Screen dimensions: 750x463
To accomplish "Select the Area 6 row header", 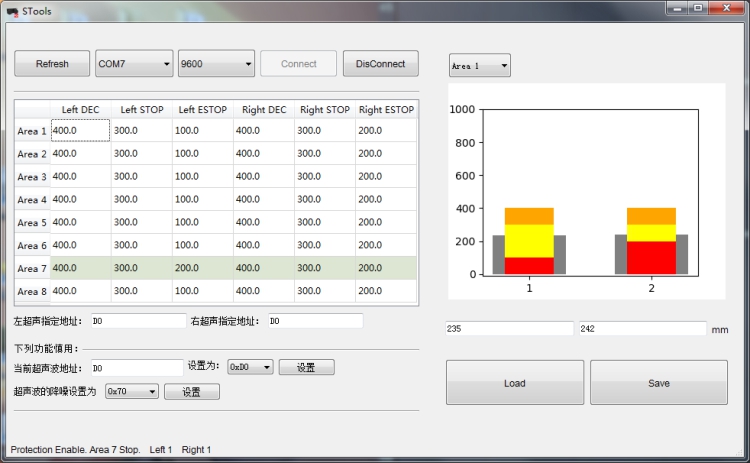I will (x=32, y=245).
